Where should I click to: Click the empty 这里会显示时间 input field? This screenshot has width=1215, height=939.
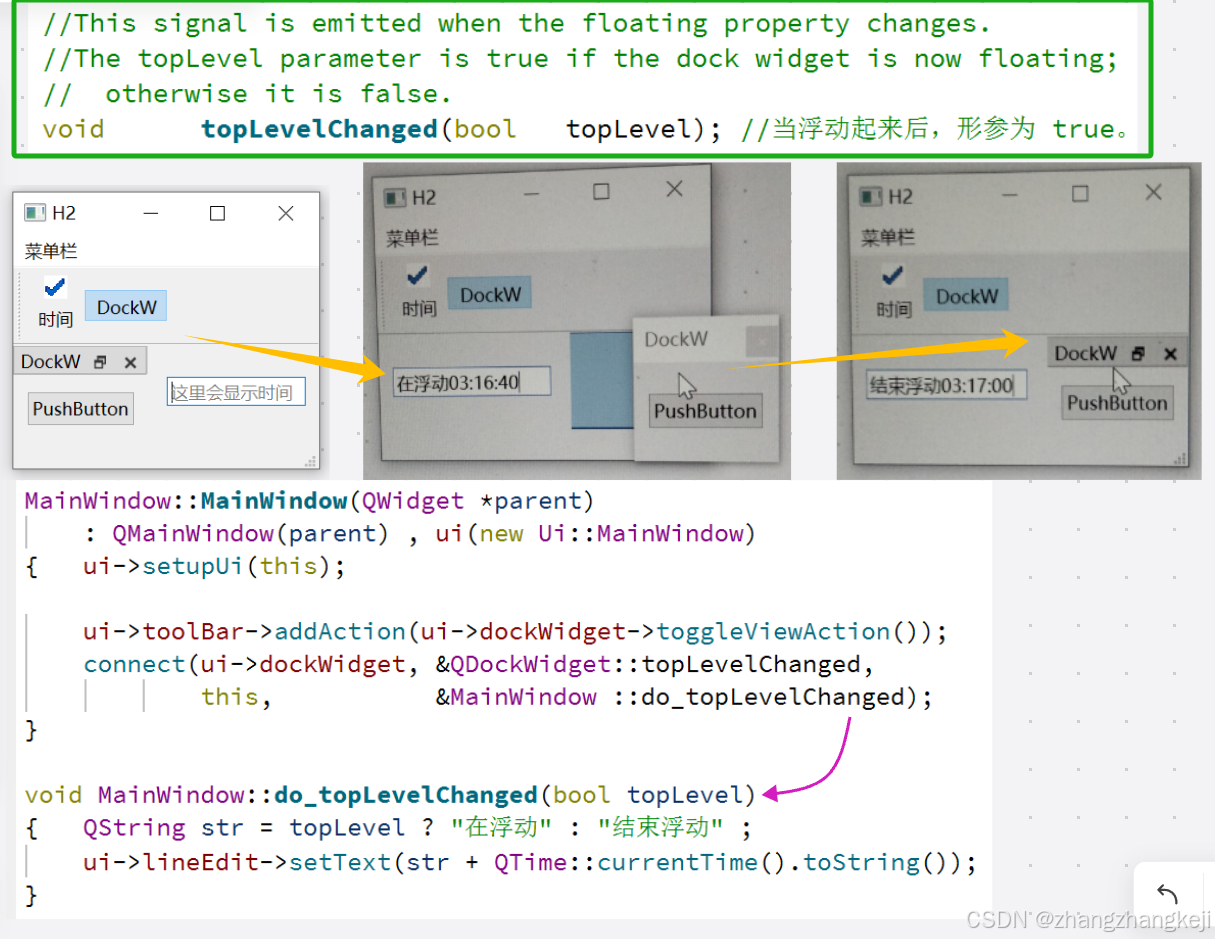point(236,392)
